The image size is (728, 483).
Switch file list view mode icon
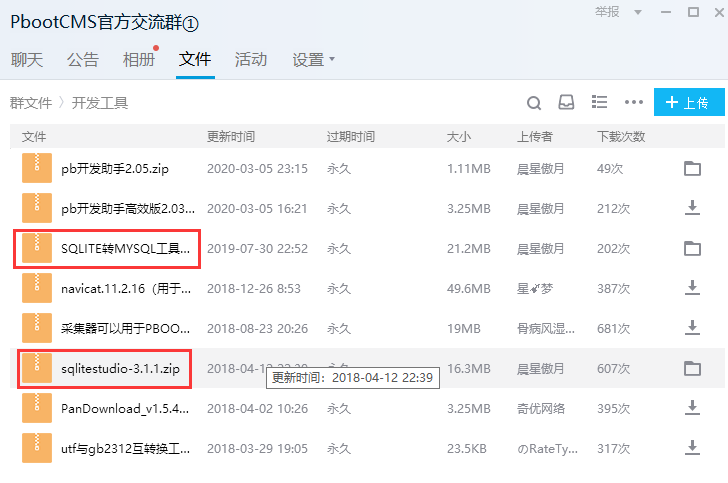600,102
